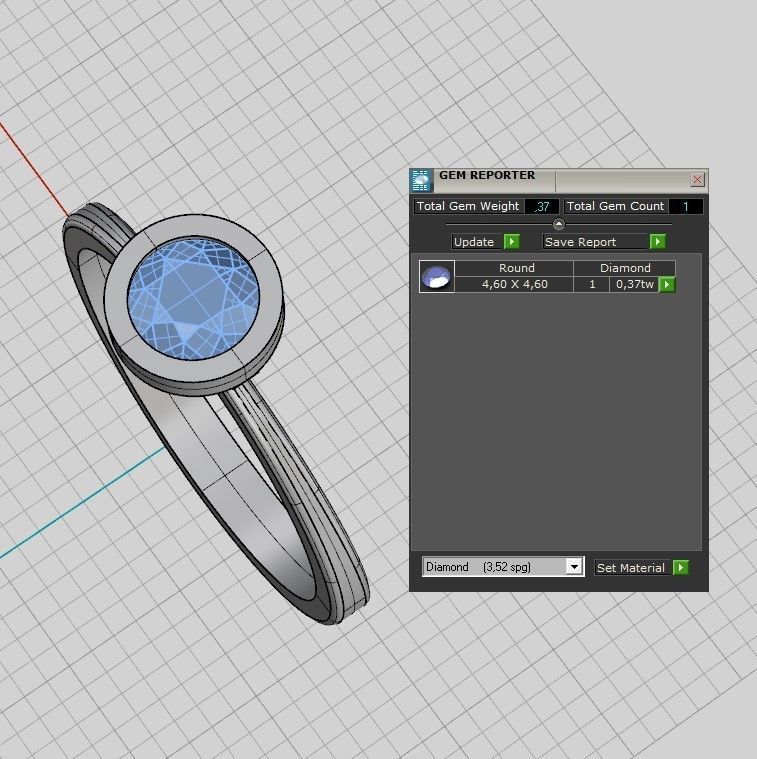Open the Diamond (3,52 spg) material dropdown
The image size is (757, 759).
click(x=574, y=566)
